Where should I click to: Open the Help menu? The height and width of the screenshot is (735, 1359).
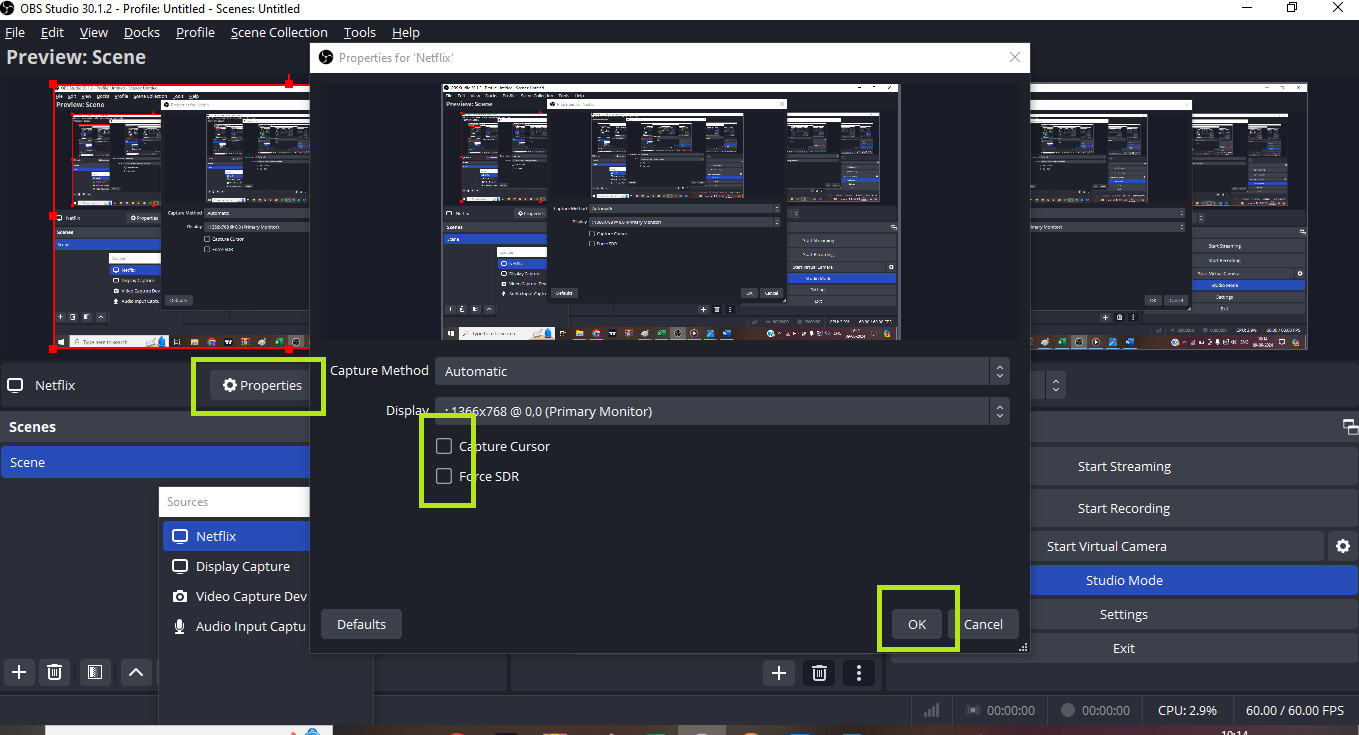[406, 32]
